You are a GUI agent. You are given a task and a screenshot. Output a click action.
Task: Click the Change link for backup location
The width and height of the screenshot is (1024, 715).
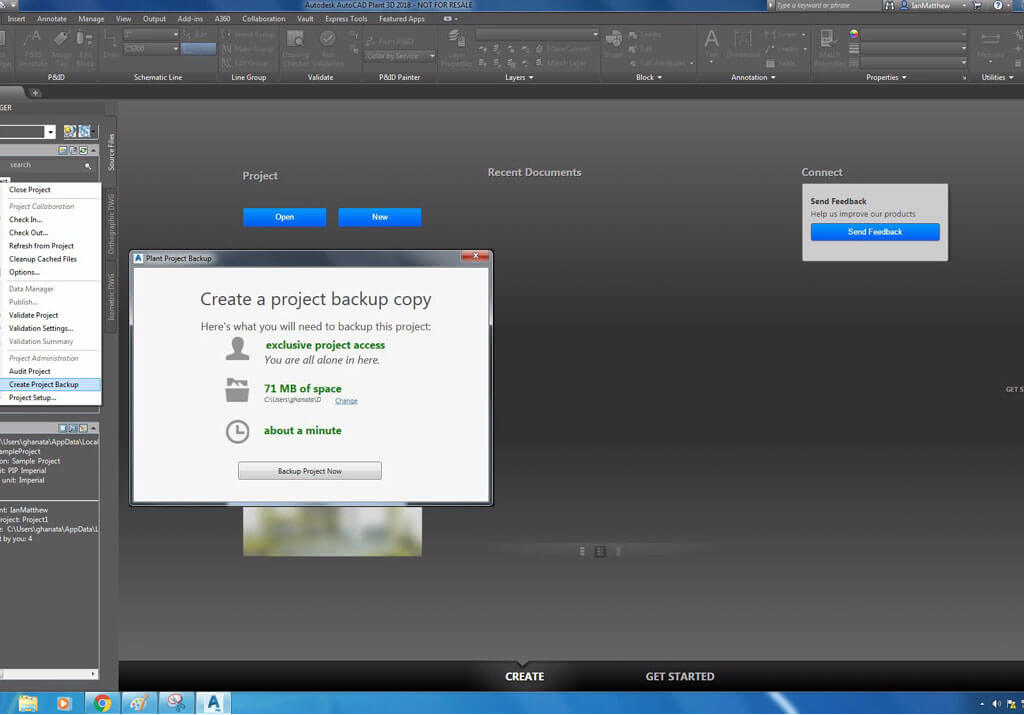pos(346,401)
